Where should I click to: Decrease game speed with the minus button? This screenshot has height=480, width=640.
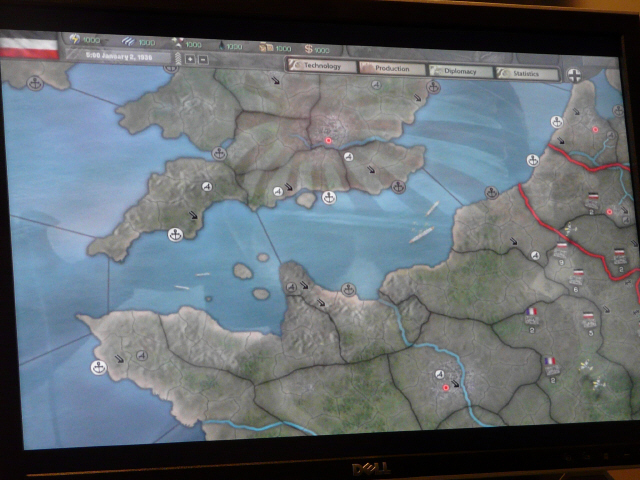click(203, 60)
